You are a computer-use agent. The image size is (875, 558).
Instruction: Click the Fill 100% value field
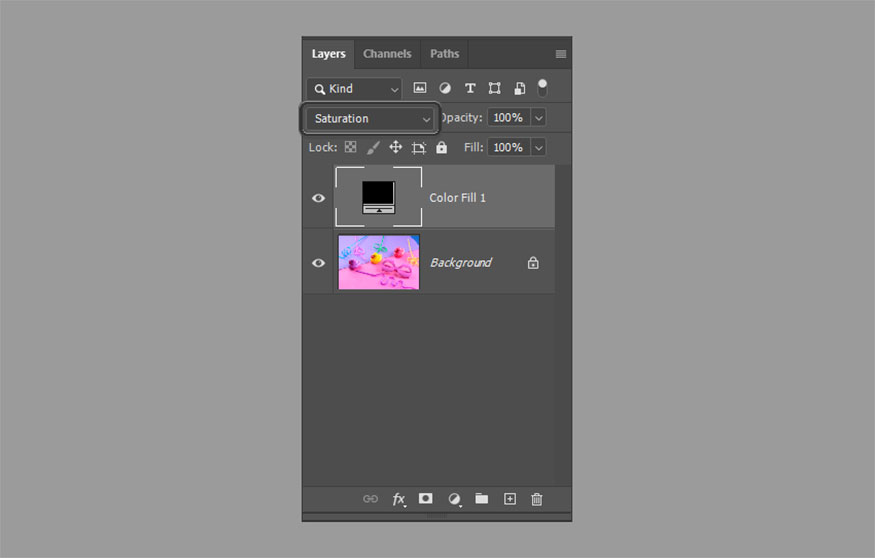(508, 147)
